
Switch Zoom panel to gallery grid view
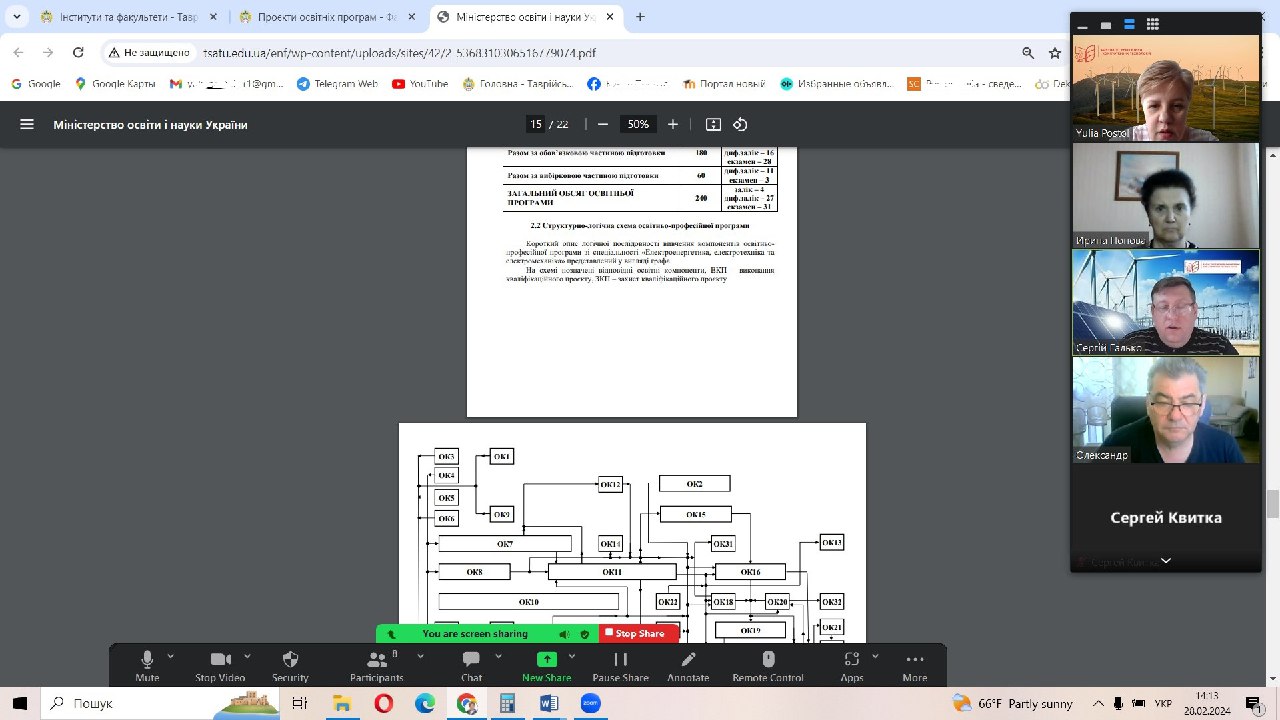pos(1153,25)
